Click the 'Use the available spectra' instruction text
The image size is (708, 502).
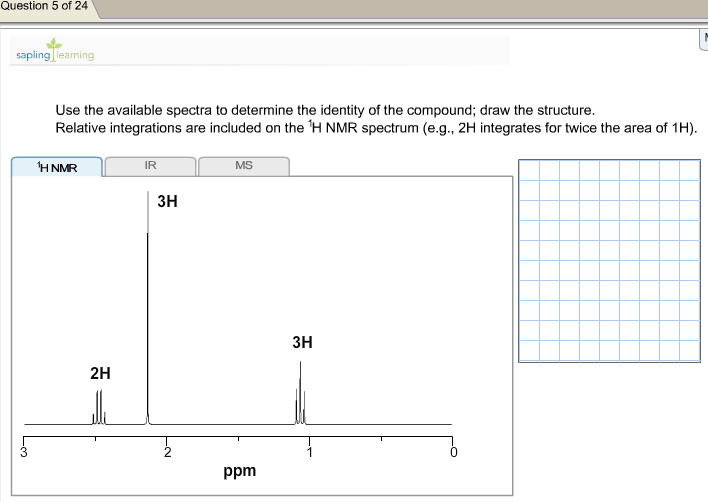[325, 110]
